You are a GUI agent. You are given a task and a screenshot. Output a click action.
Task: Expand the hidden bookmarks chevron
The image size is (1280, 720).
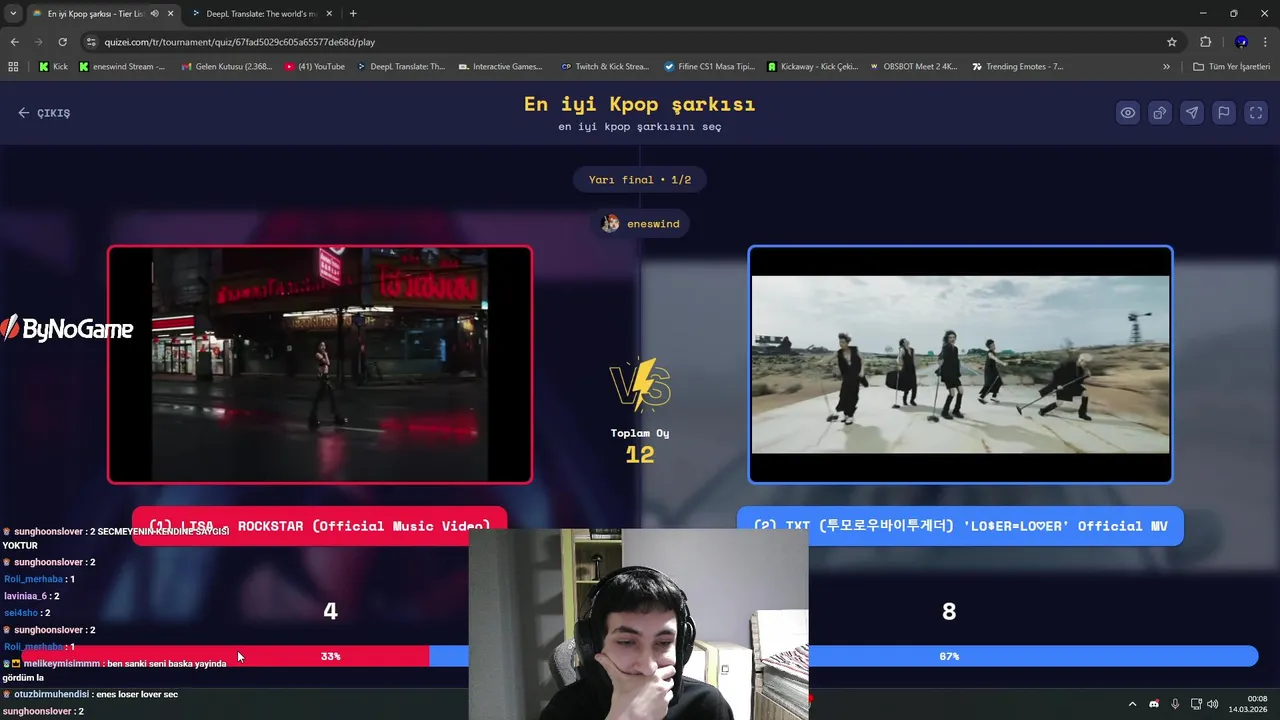coord(1166,67)
